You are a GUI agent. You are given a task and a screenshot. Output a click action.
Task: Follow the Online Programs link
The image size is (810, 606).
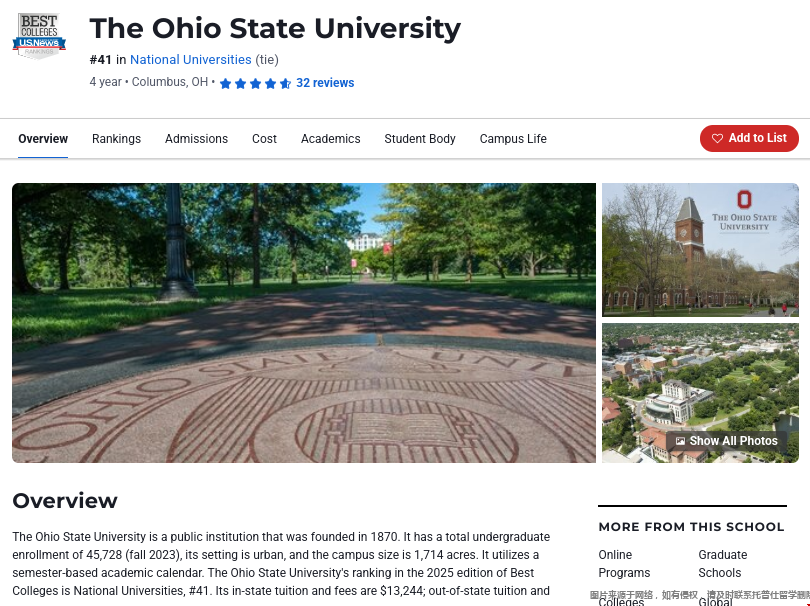tap(624, 564)
